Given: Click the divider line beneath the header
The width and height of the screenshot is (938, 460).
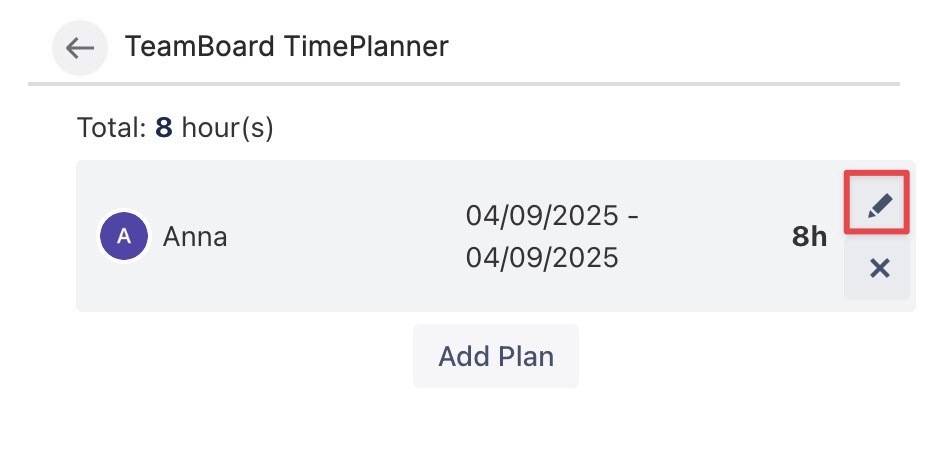Looking at the screenshot, I should (464, 83).
